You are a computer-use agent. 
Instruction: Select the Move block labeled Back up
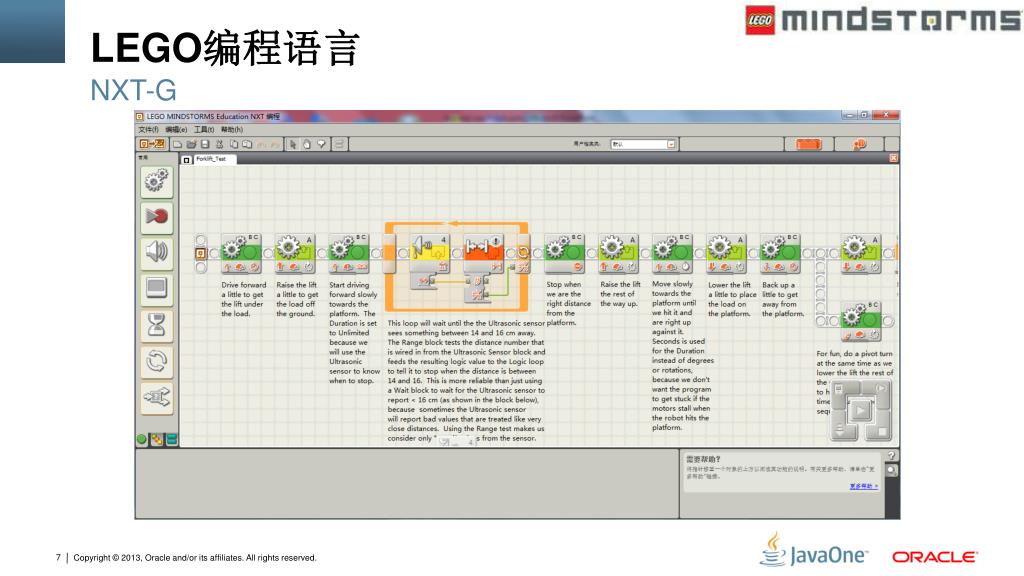point(780,253)
